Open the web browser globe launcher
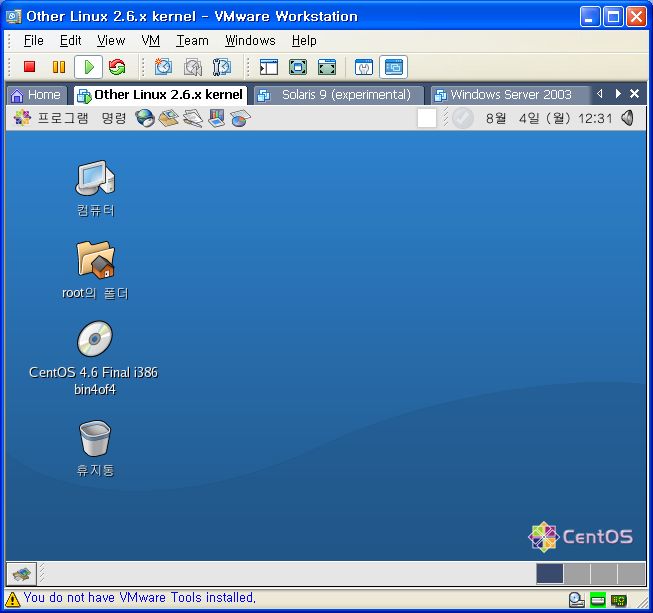 (x=146, y=118)
